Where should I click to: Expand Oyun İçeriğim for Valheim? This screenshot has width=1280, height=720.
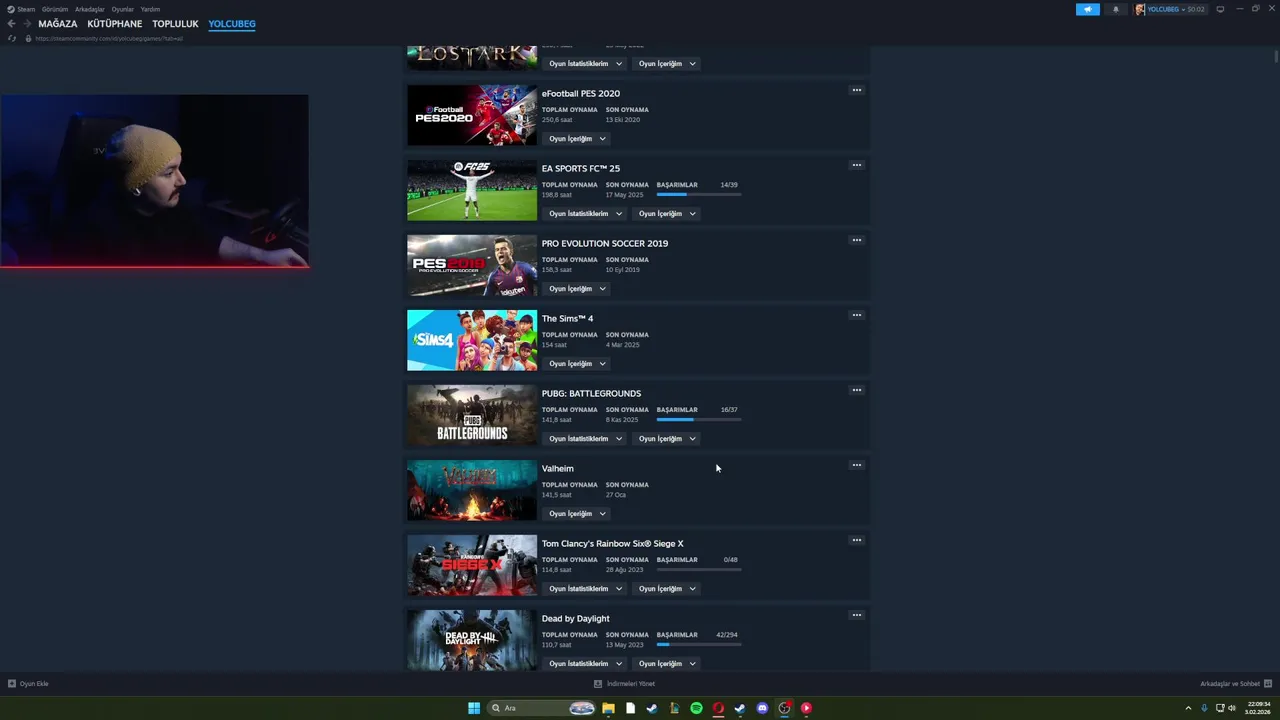(577, 514)
